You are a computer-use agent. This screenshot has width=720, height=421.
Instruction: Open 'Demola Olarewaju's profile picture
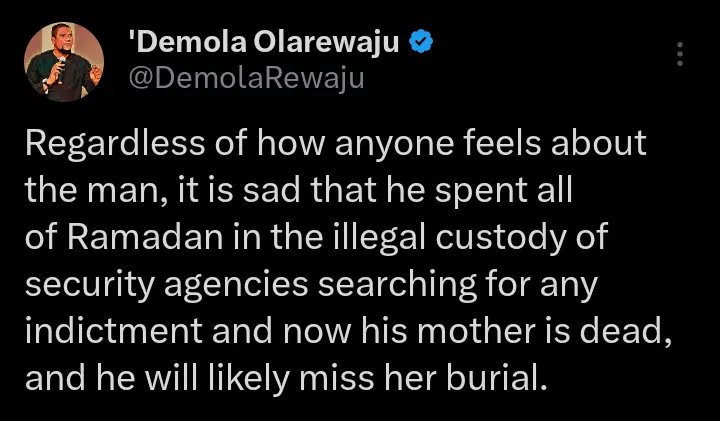click(63, 62)
